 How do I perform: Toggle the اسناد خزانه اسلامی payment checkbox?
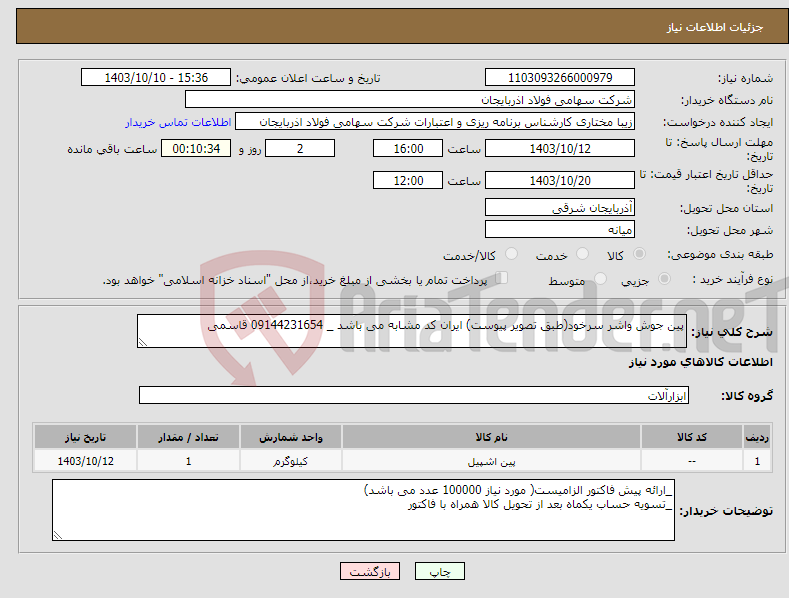point(502,277)
